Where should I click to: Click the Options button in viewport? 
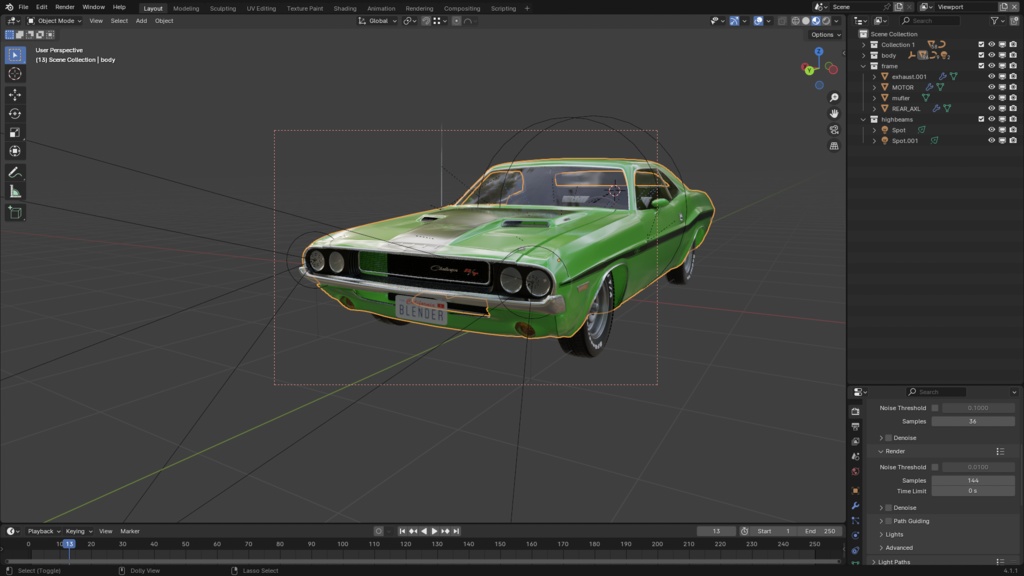[x=825, y=35]
